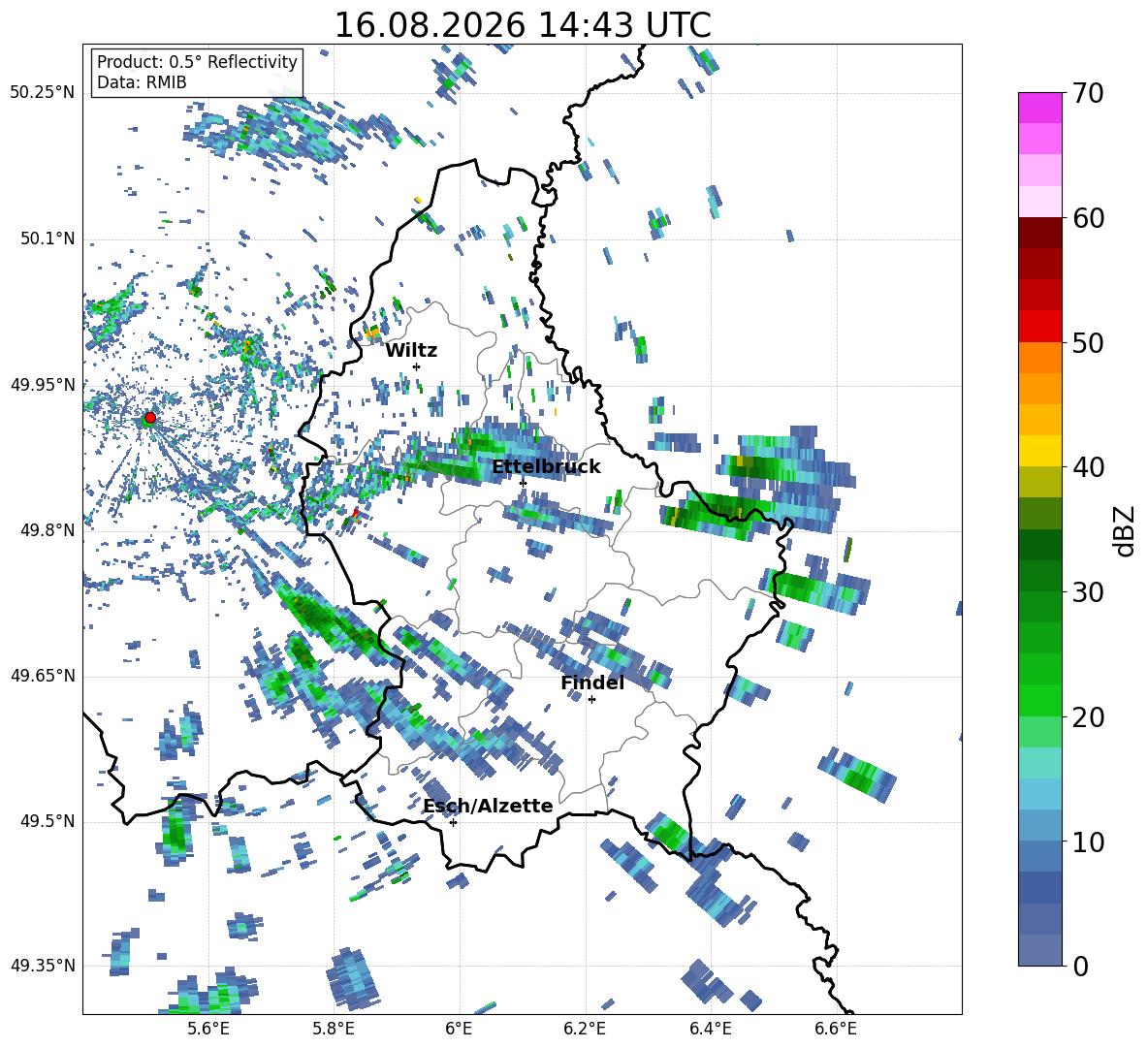
Task: Click the Findel city label
Action: click(x=592, y=683)
